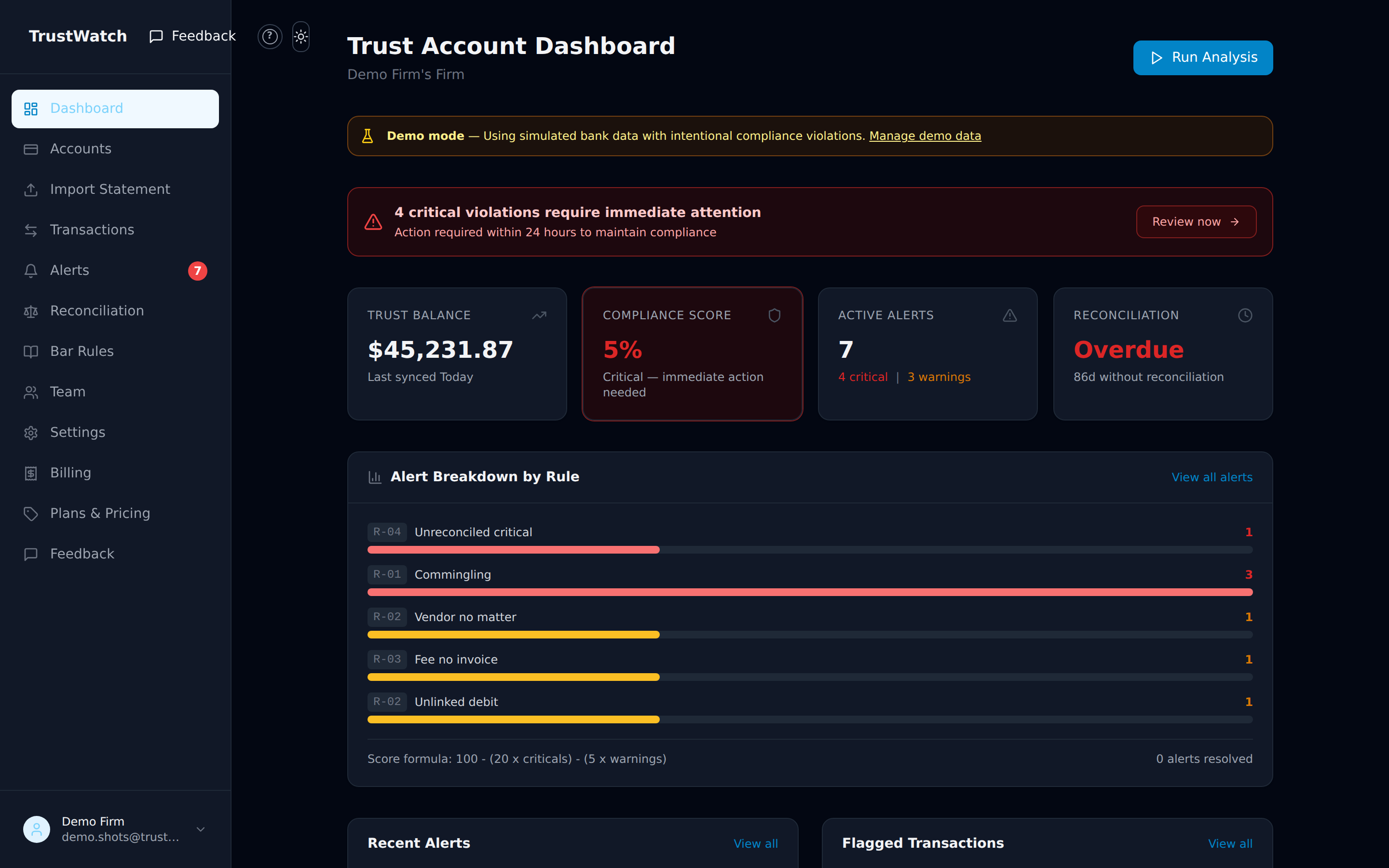1389x868 pixels.
Task: Click the Reconciliation scales icon
Action: (x=31, y=311)
